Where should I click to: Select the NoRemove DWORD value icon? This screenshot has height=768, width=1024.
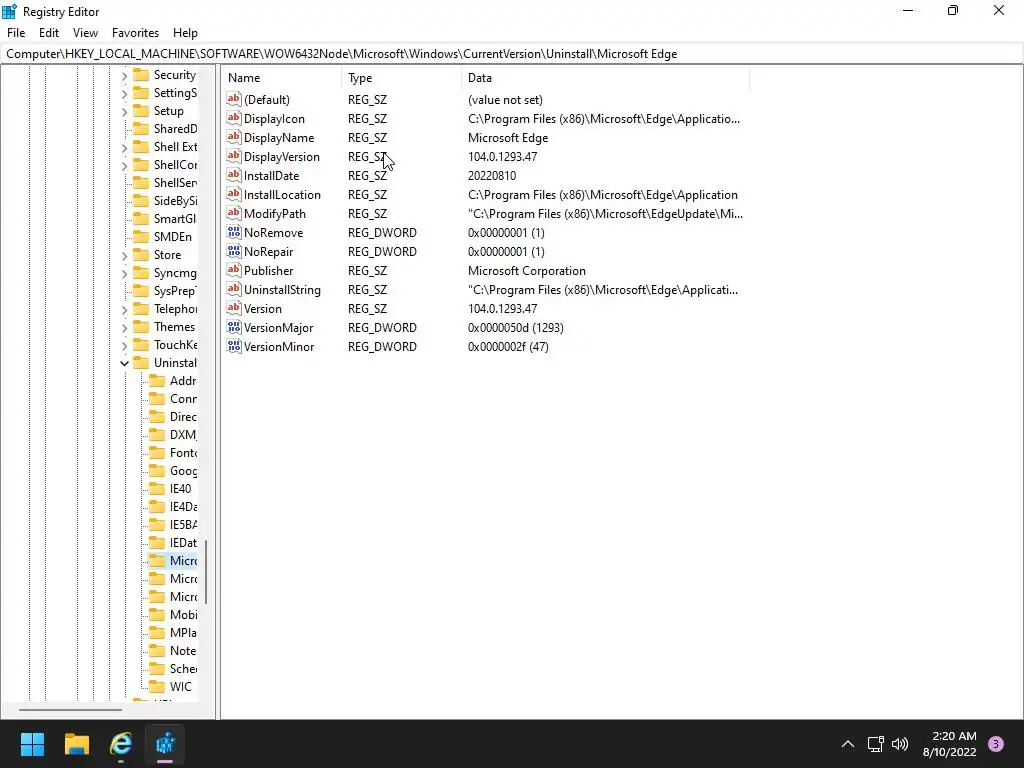pos(234,232)
